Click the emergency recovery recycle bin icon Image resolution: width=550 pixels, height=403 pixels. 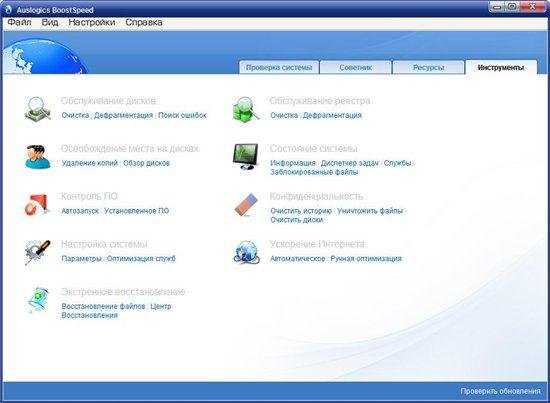coord(38,300)
